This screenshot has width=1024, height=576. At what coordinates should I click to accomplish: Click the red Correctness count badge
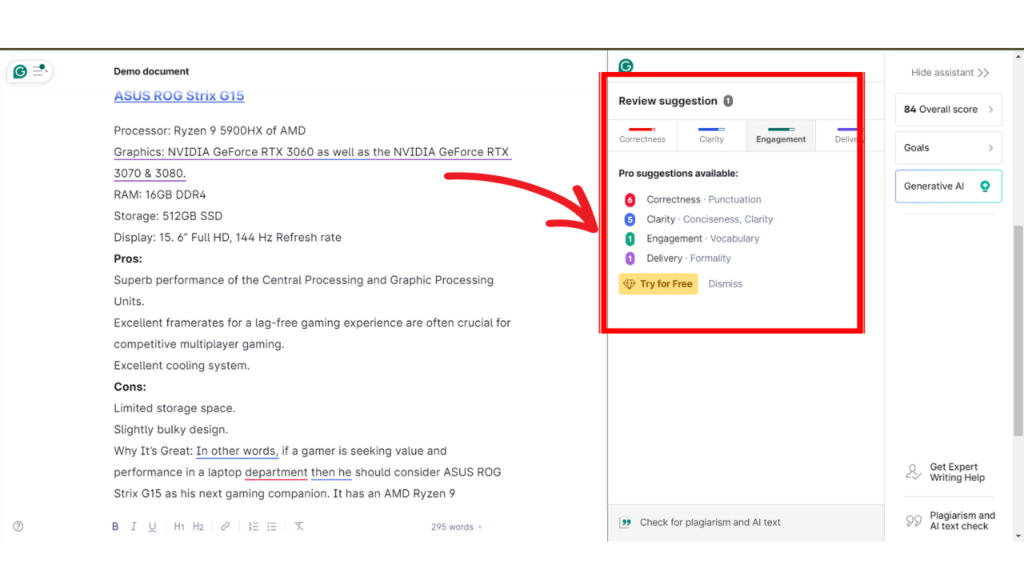630,200
